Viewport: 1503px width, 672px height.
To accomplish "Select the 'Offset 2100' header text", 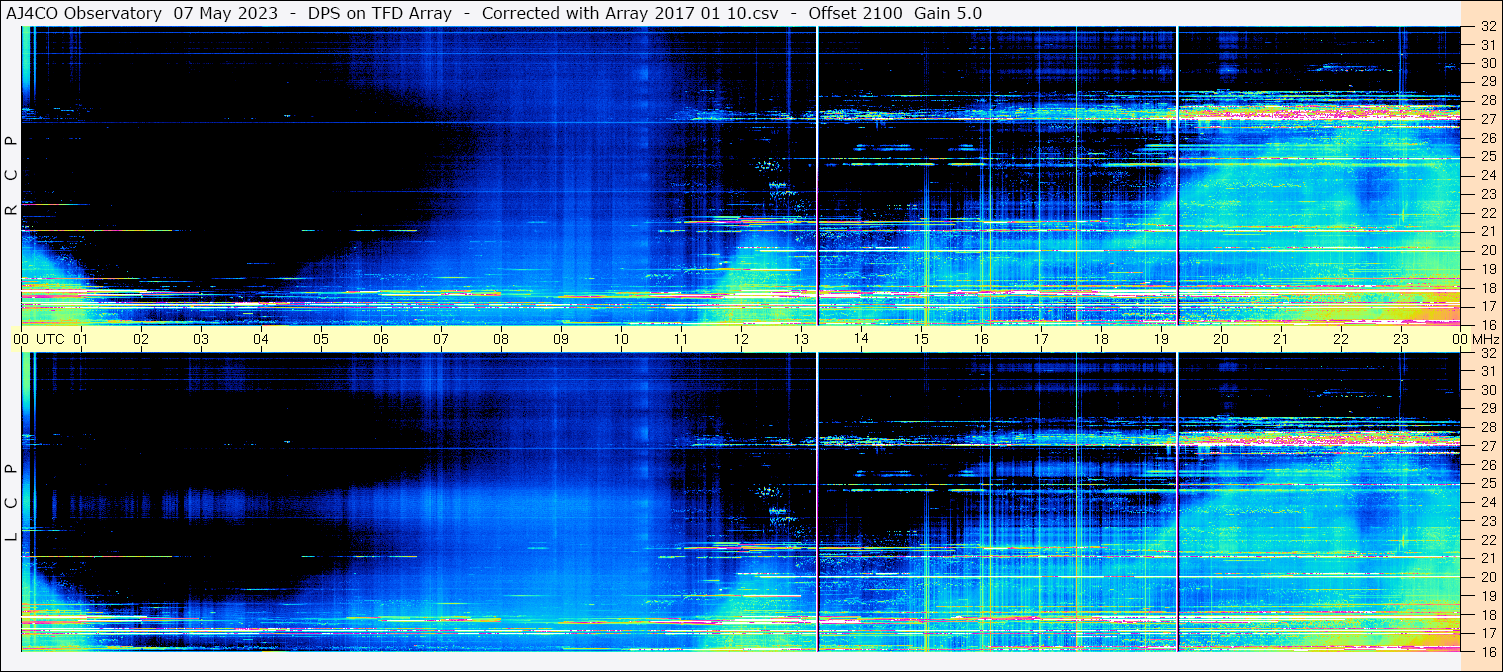I will pos(854,14).
